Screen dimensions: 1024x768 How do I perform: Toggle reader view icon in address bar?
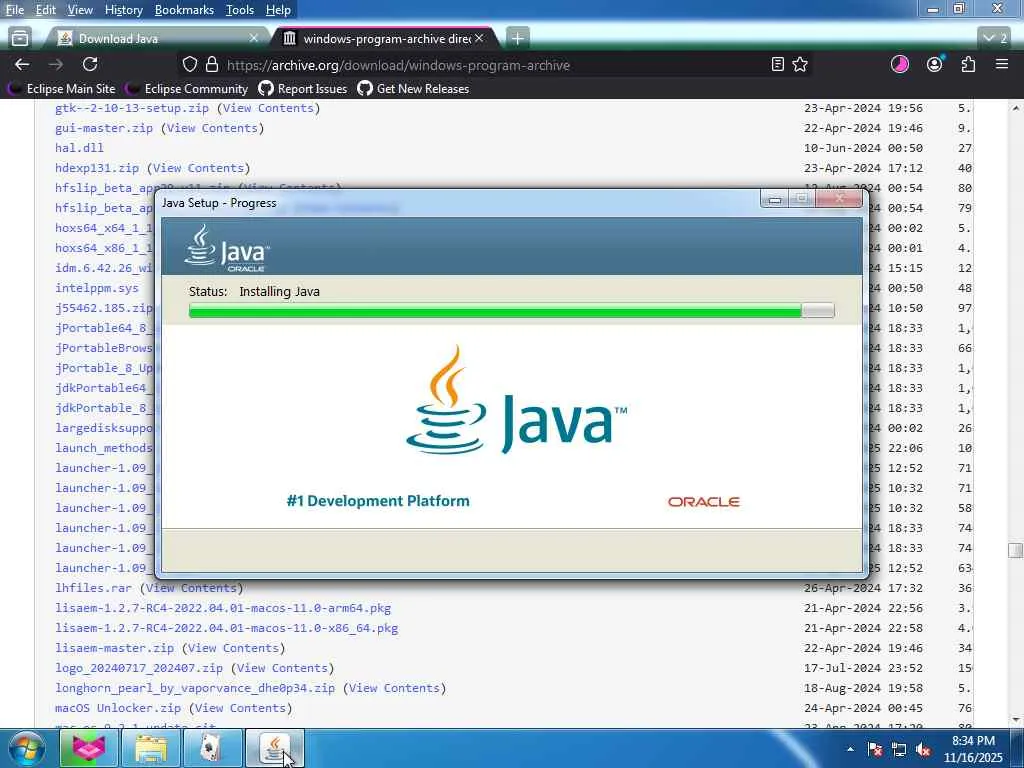(x=777, y=64)
